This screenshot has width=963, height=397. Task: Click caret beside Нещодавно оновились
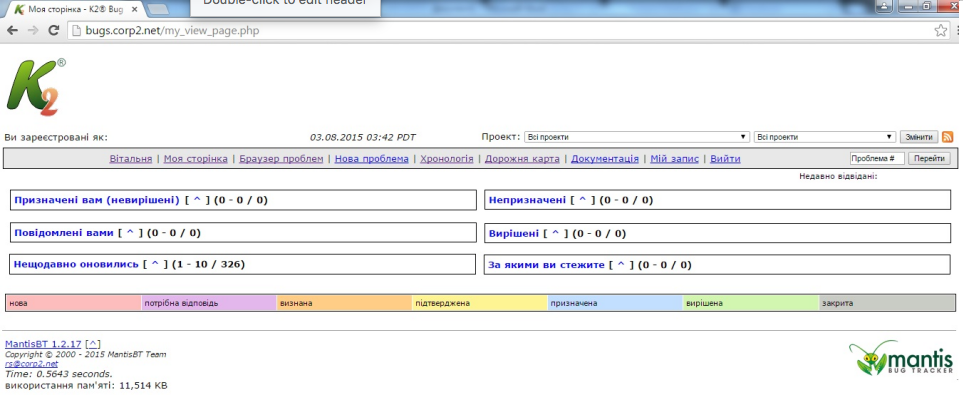tap(155, 264)
